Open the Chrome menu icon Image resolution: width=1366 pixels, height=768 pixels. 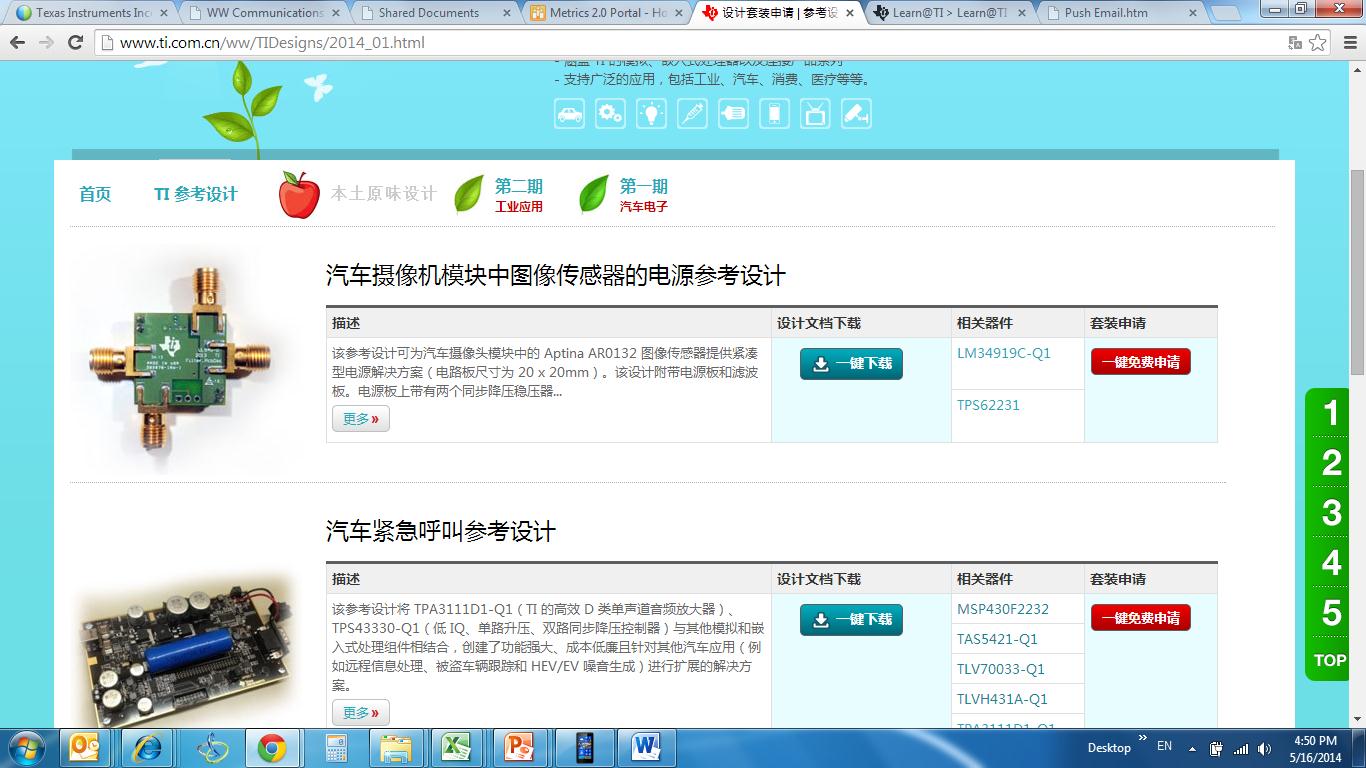(x=1348, y=43)
